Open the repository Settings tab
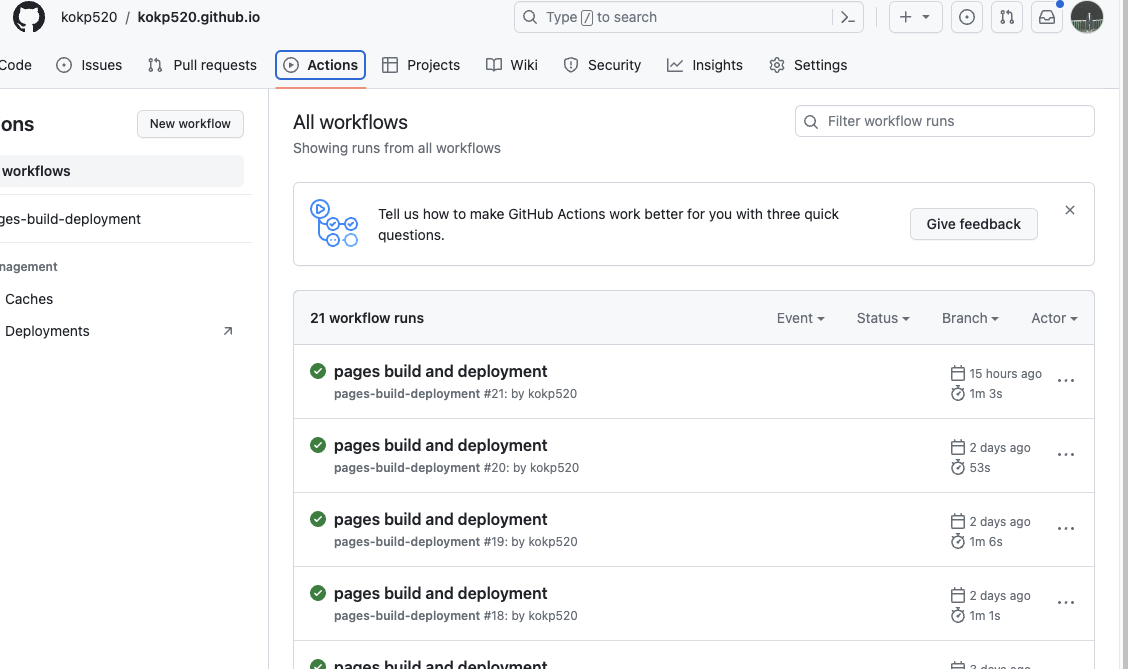This screenshot has width=1128, height=669. [808, 65]
